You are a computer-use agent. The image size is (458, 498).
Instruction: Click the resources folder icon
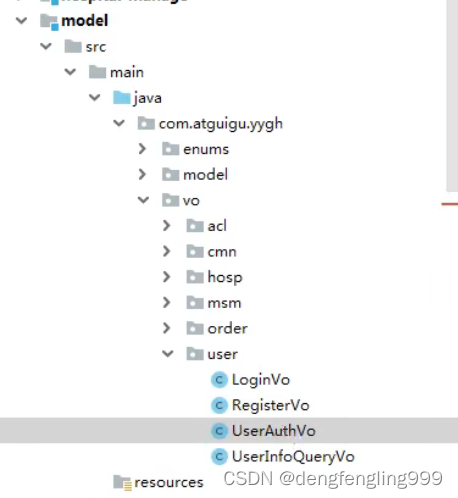click(x=122, y=483)
